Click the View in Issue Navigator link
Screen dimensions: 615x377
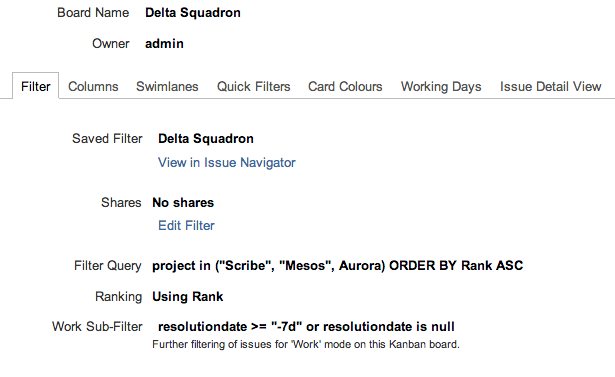pyautogui.click(x=227, y=162)
